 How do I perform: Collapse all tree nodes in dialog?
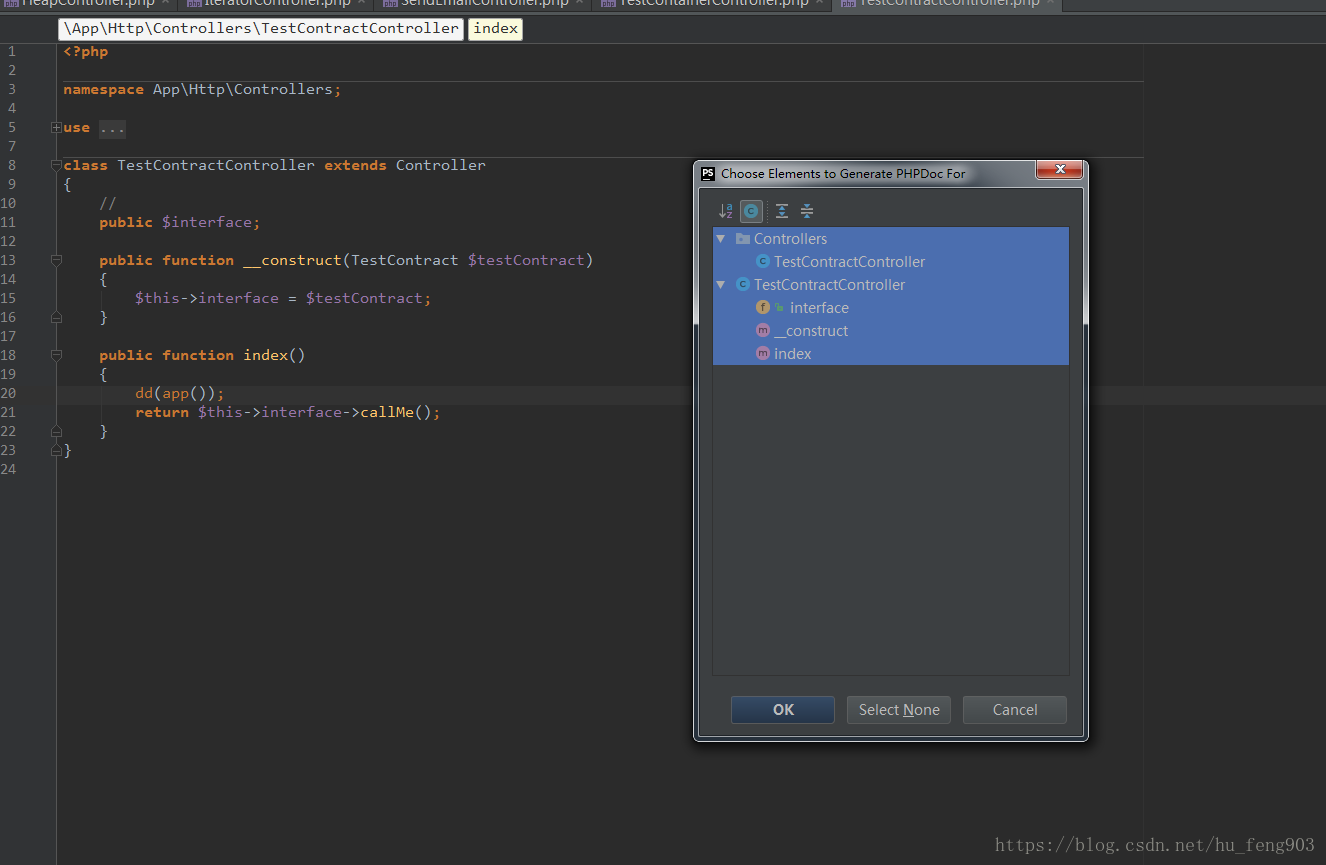click(x=807, y=211)
